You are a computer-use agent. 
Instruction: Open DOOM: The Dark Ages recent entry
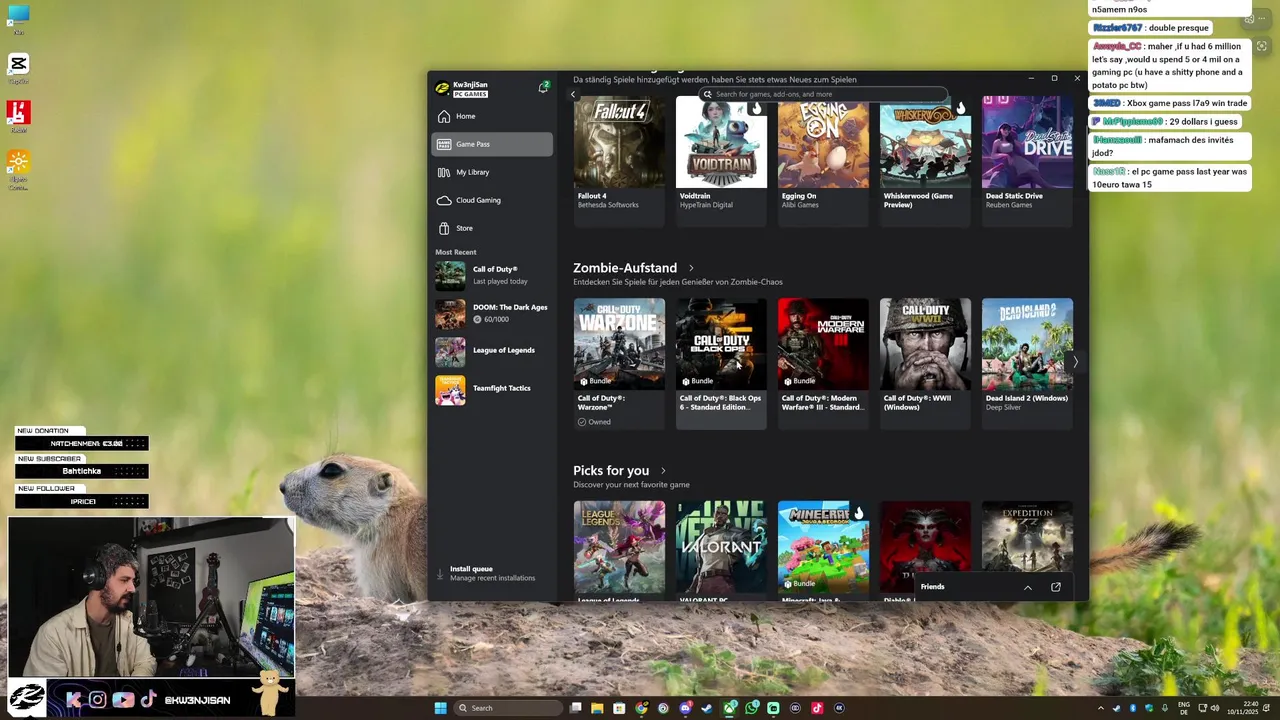point(492,313)
